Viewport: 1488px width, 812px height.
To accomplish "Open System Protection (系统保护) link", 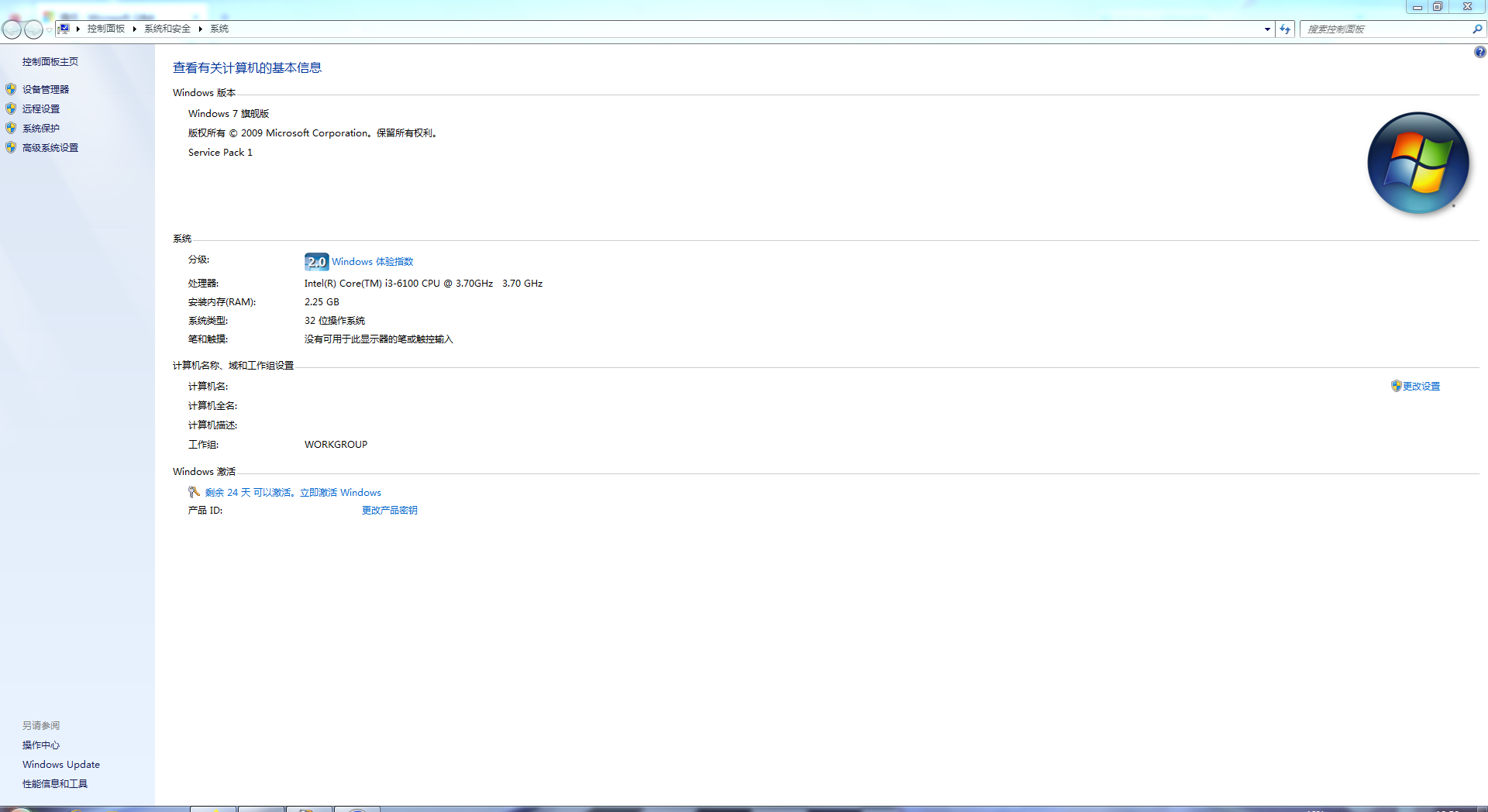I will [x=41, y=129].
